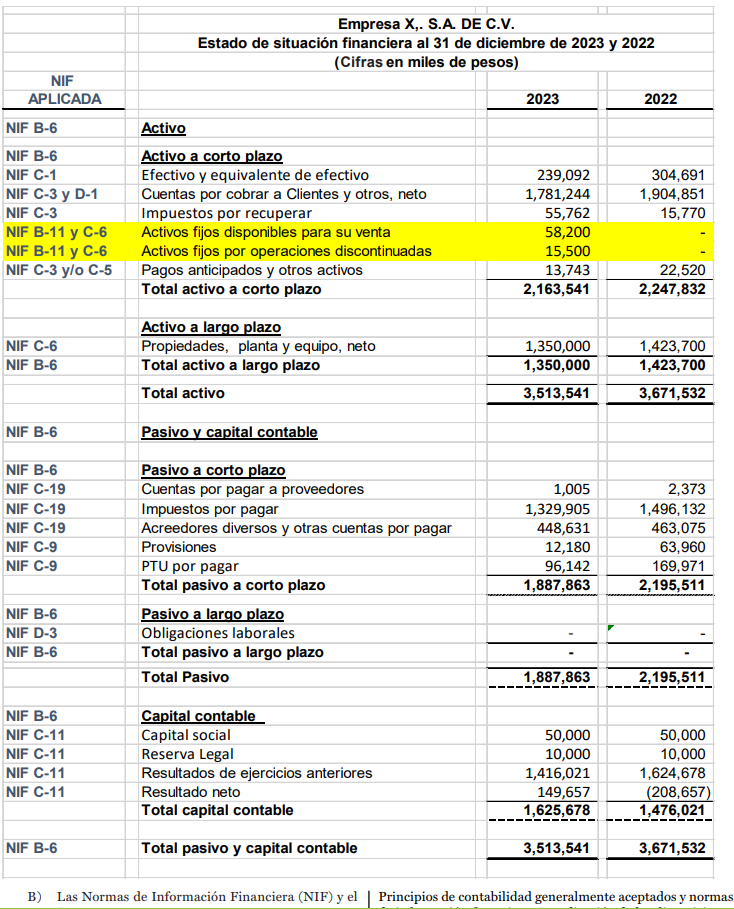This screenshot has height=909, width=734.
Task: Select the value 1,416,021
Action: 557,773
